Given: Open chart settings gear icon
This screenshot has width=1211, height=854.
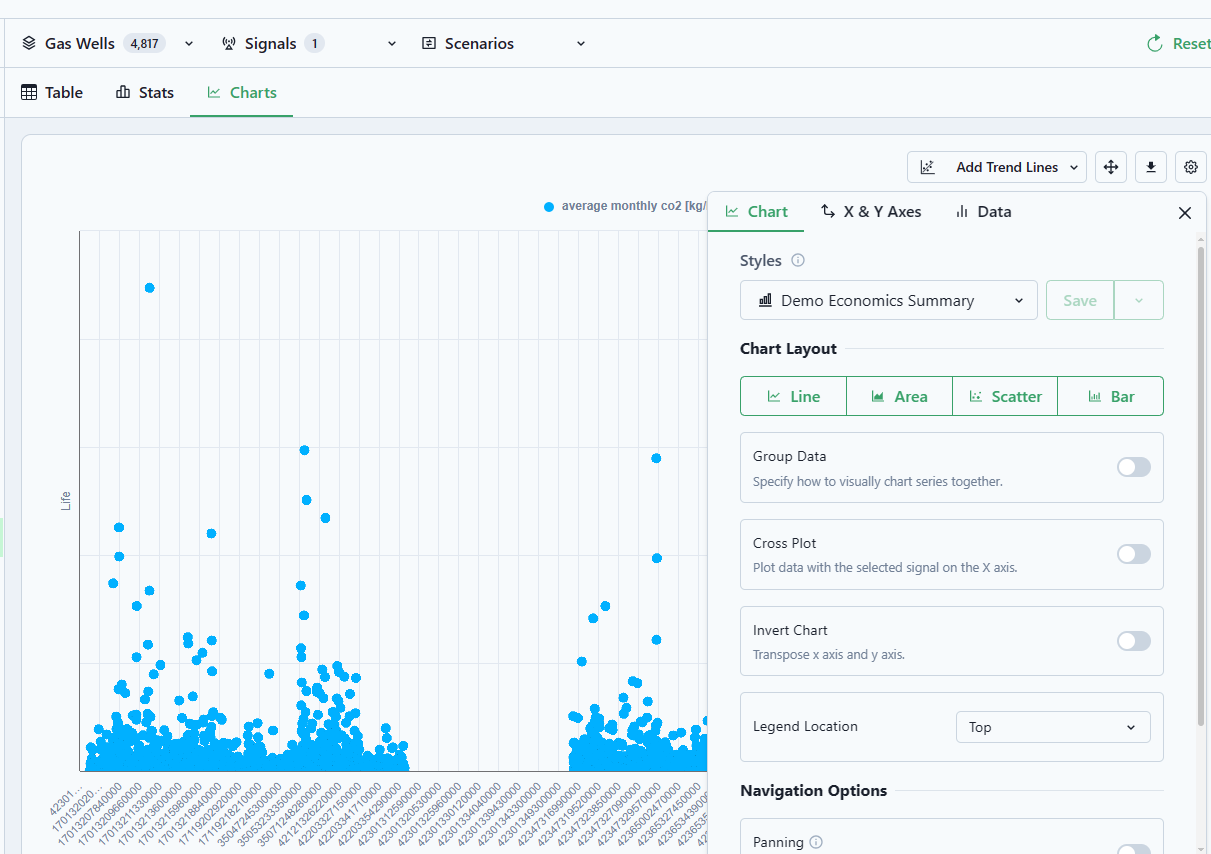Looking at the screenshot, I should point(1191,167).
